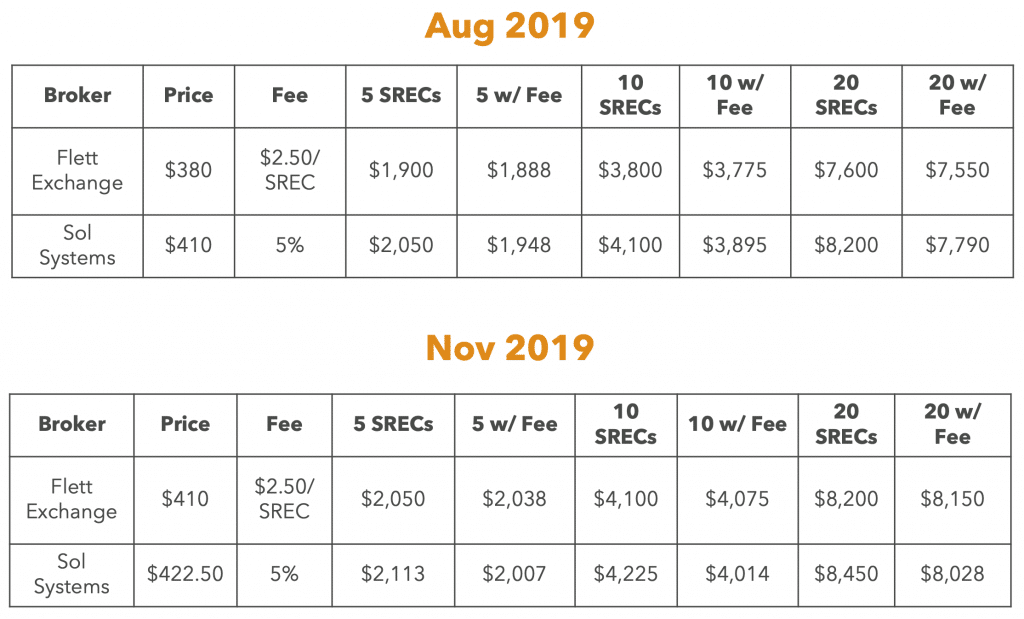Click the Broker header in Aug table
The height and width of the screenshot is (619, 1024).
[77, 95]
